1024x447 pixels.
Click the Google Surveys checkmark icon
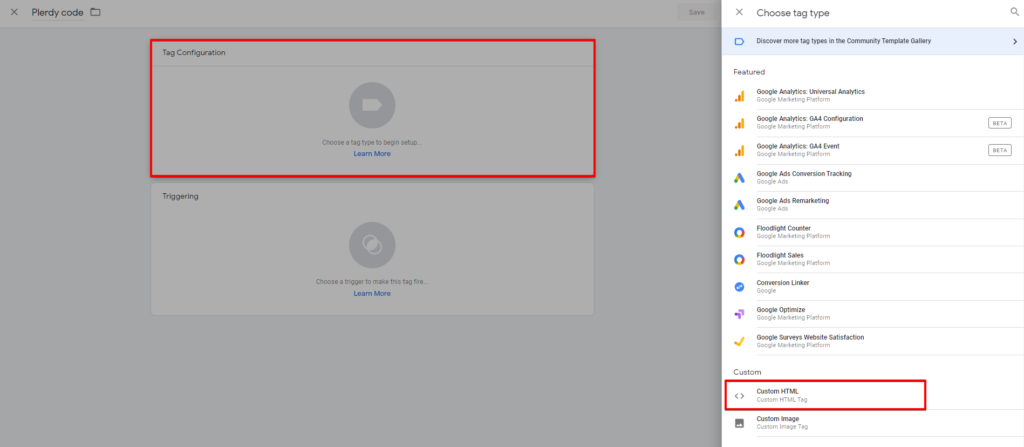coord(739,341)
